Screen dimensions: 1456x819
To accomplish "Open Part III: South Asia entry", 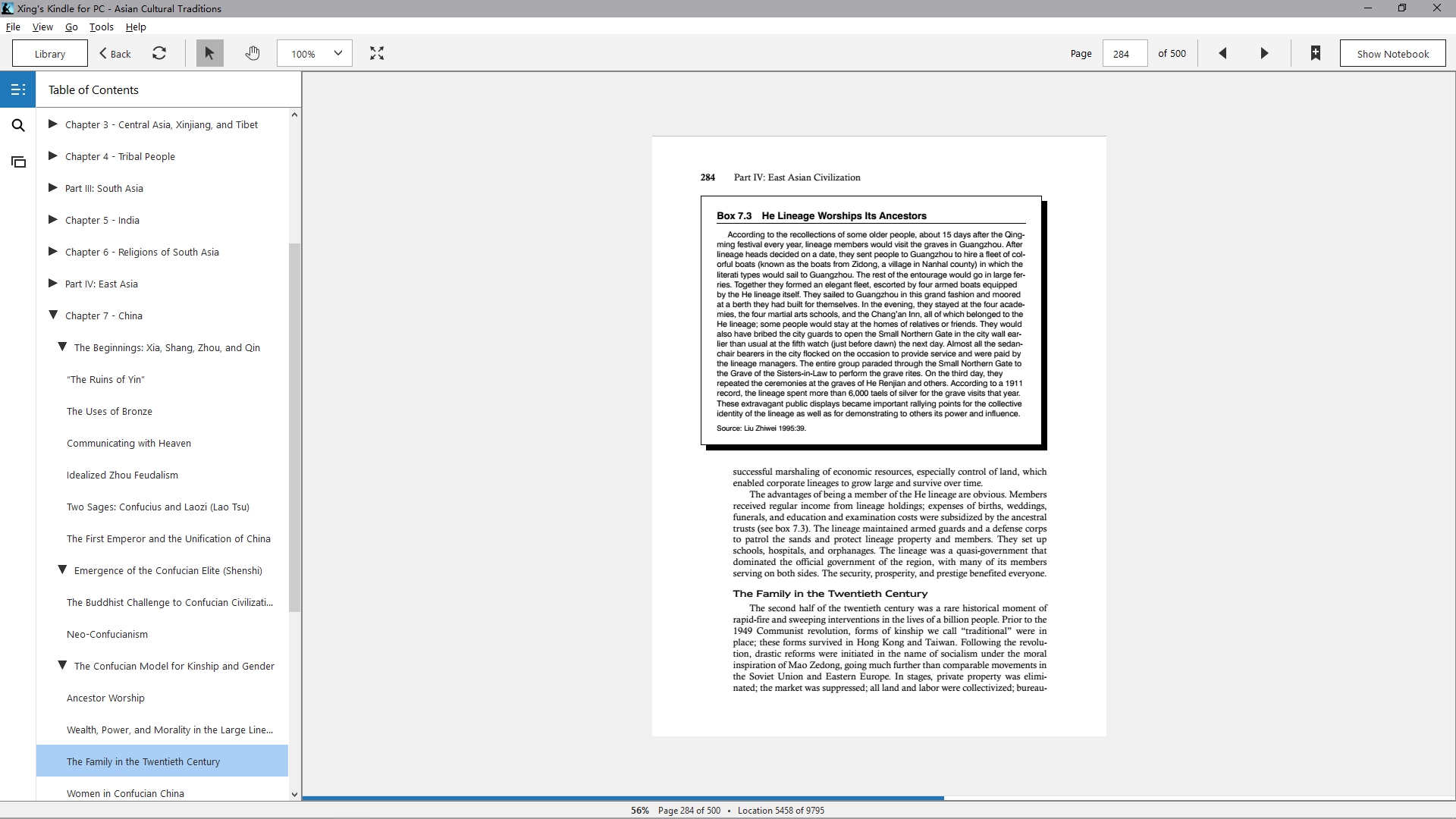I will pos(104,188).
